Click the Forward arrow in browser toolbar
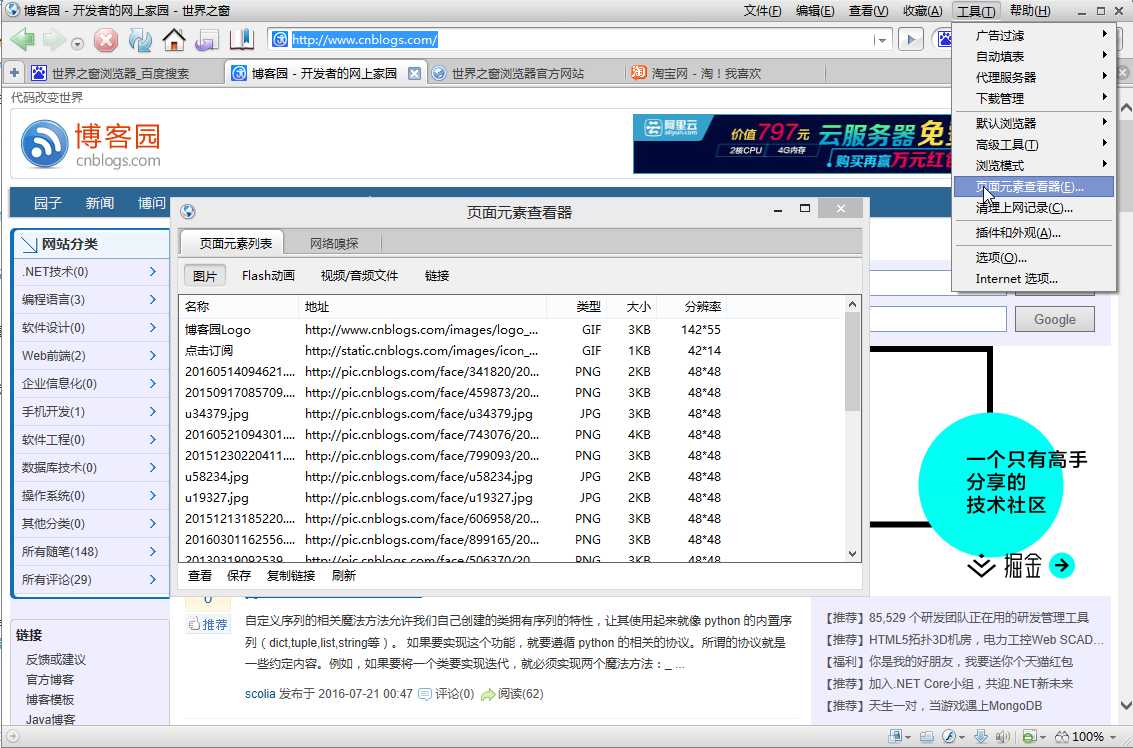This screenshot has width=1133, height=748. (54, 40)
